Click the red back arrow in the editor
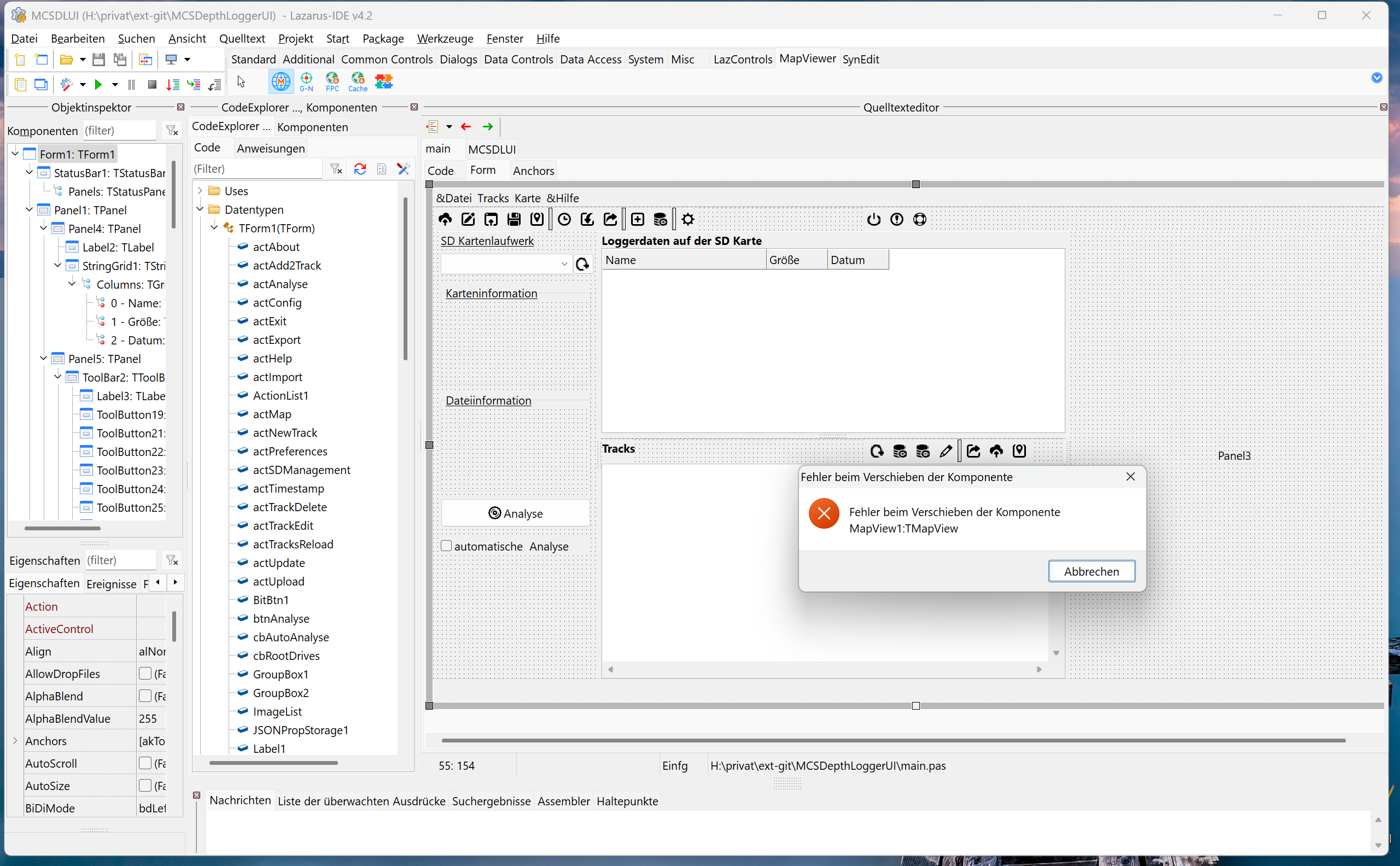Viewport: 1400px width, 866px height. pyautogui.click(x=466, y=127)
